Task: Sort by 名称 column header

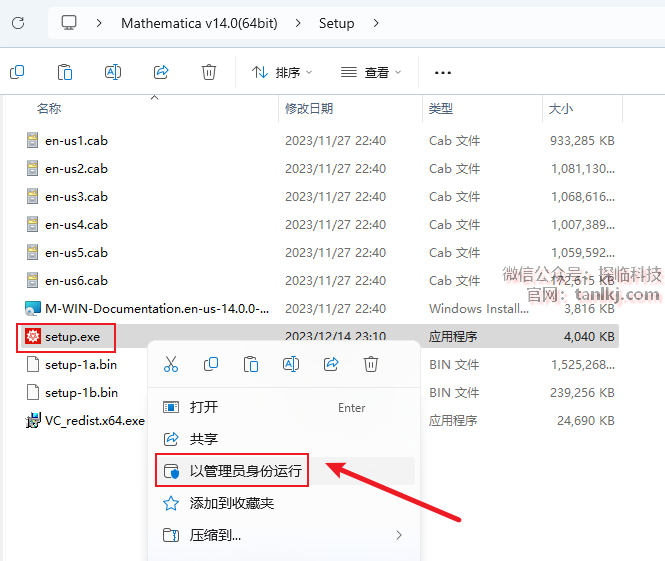Action: tap(49, 109)
